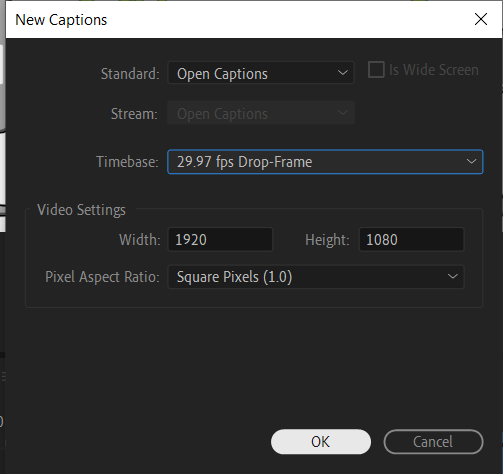Click the Cancel button
Viewport: 503px width, 474px height.
[x=433, y=442]
